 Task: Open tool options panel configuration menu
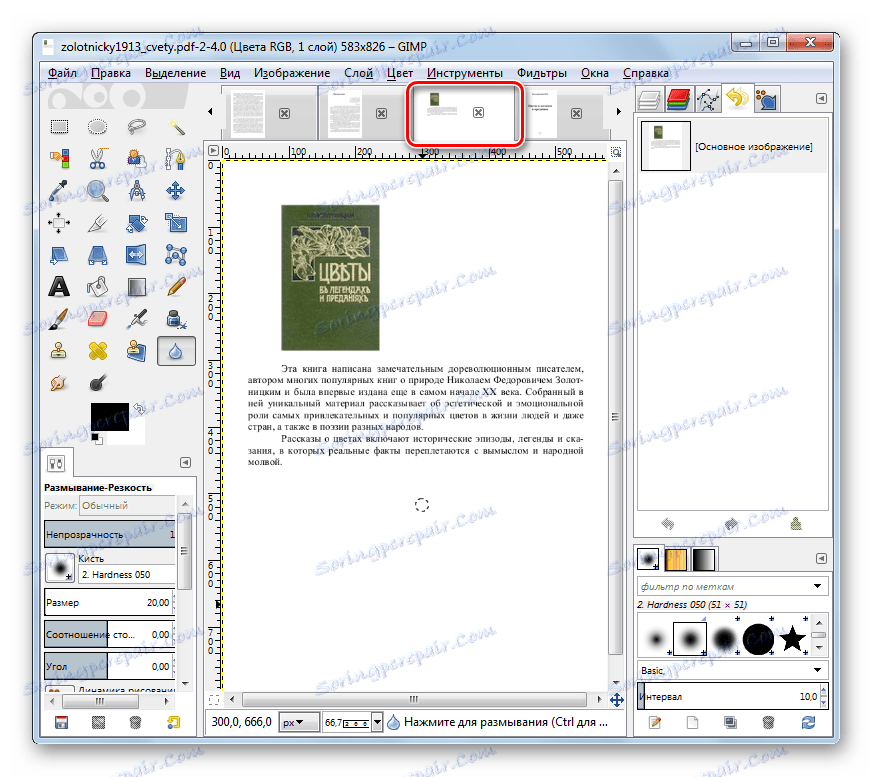tap(185, 463)
